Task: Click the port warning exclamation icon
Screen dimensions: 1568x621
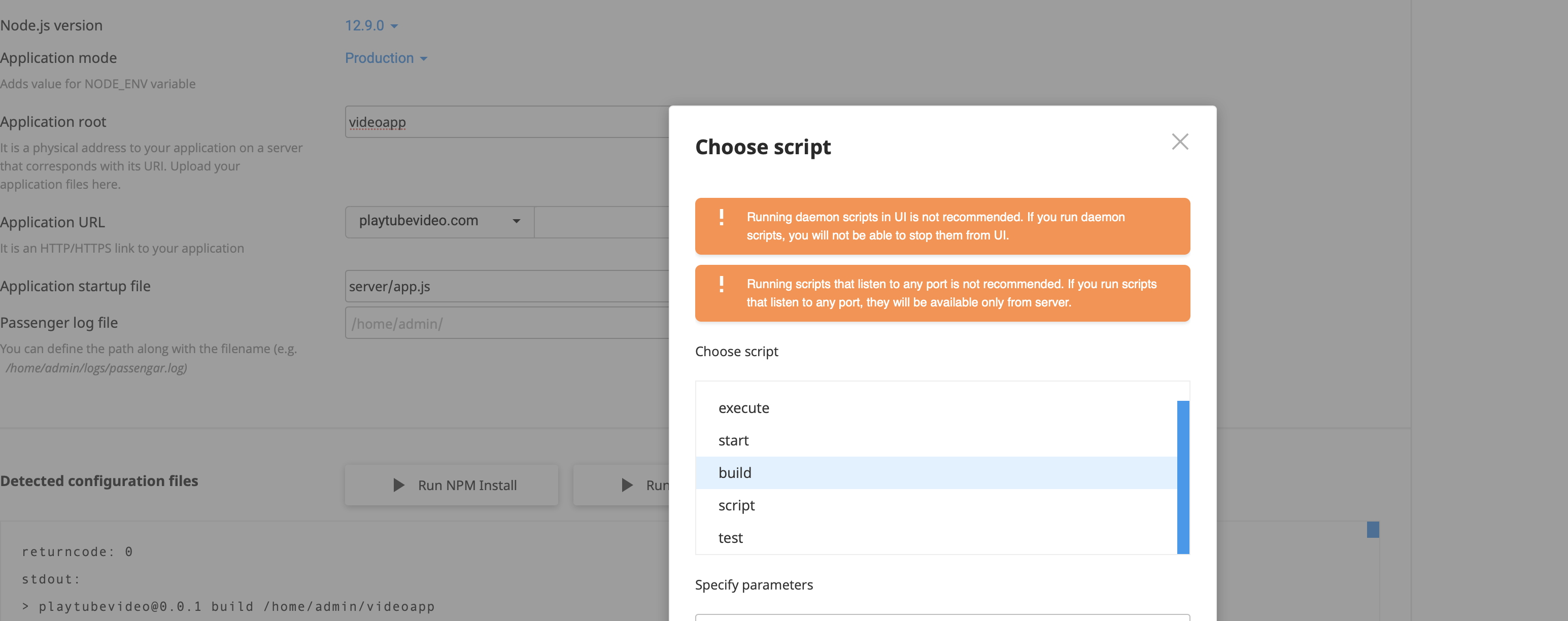Action: pyautogui.click(x=721, y=284)
